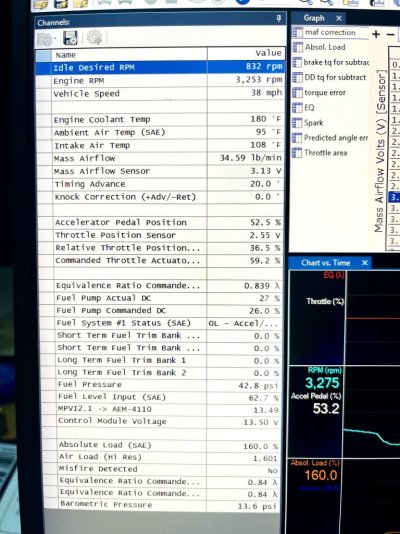This screenshot has width=400, height=534.
Task: Select the Barometric Pressure row
Action: click(161, 505)
